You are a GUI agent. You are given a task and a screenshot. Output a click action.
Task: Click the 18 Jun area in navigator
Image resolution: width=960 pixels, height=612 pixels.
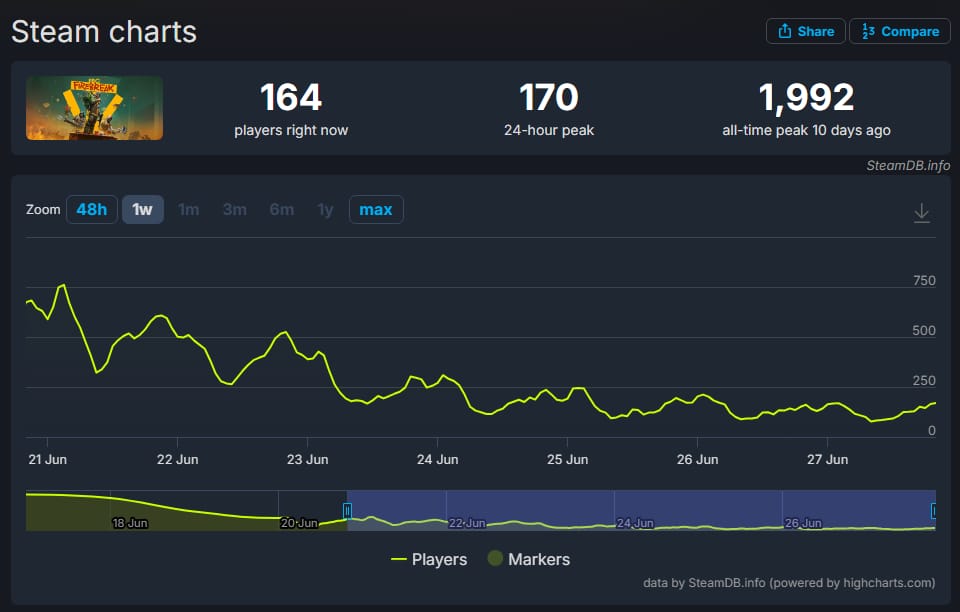[x=130, y=523]
